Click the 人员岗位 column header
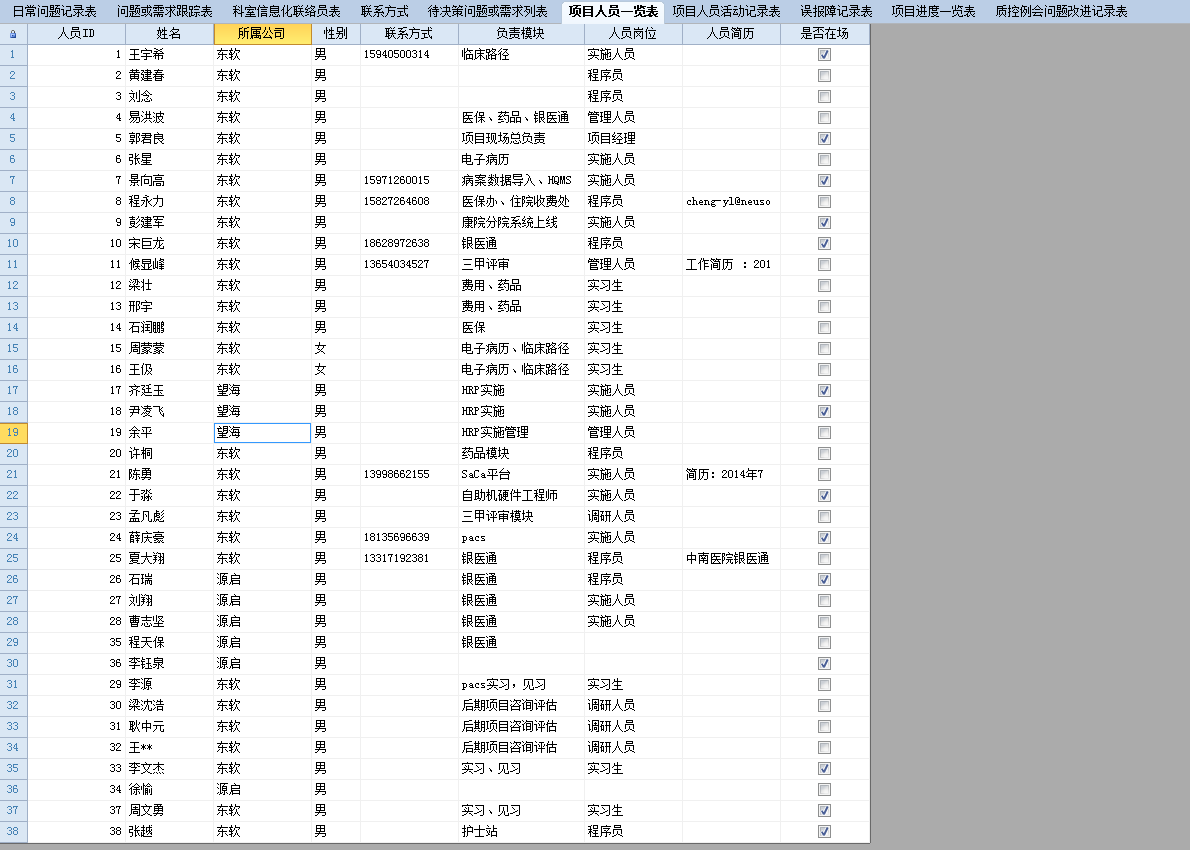Viewport: 1190px width, 850px height. [632, 33]
